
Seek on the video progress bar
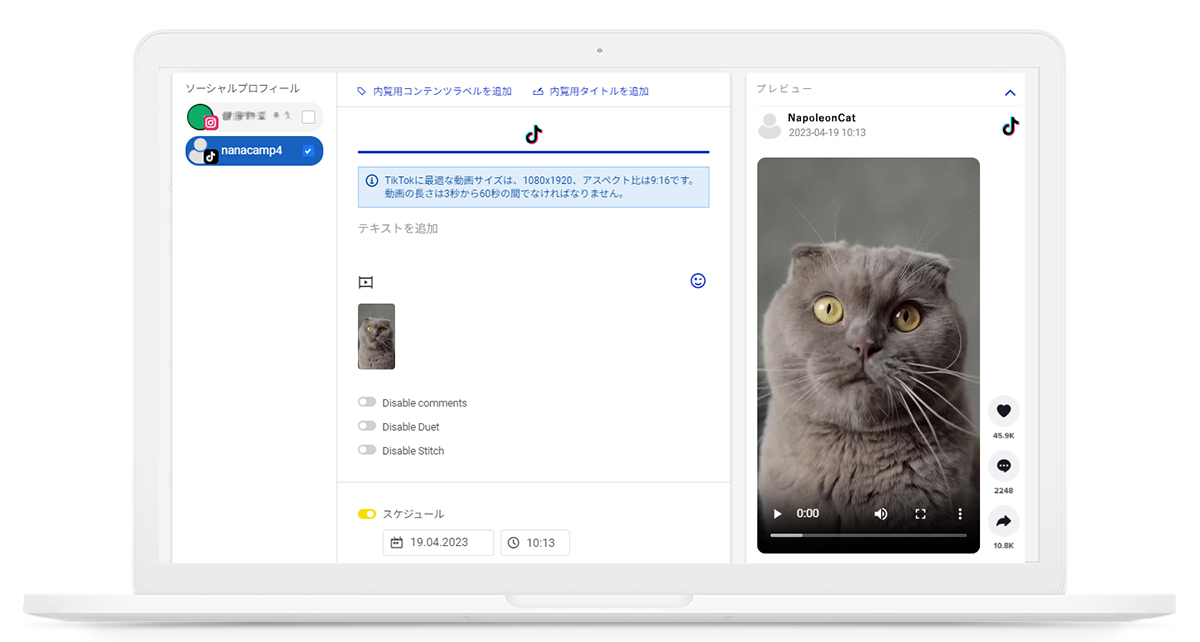(x=868, y=536)
